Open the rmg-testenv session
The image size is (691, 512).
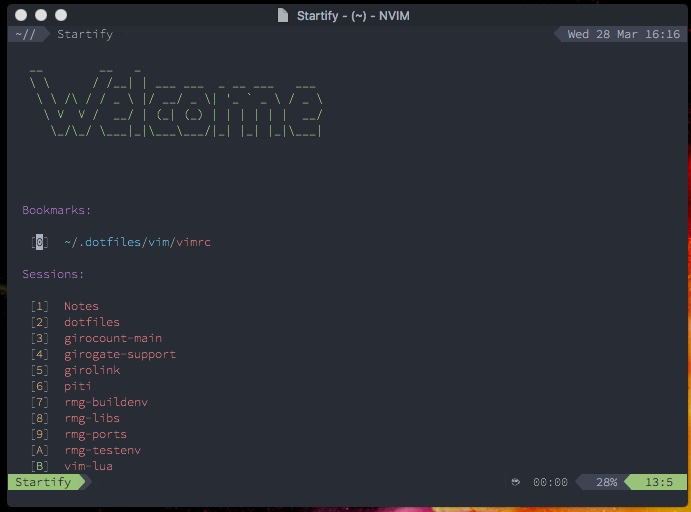(x=102, y=450)
